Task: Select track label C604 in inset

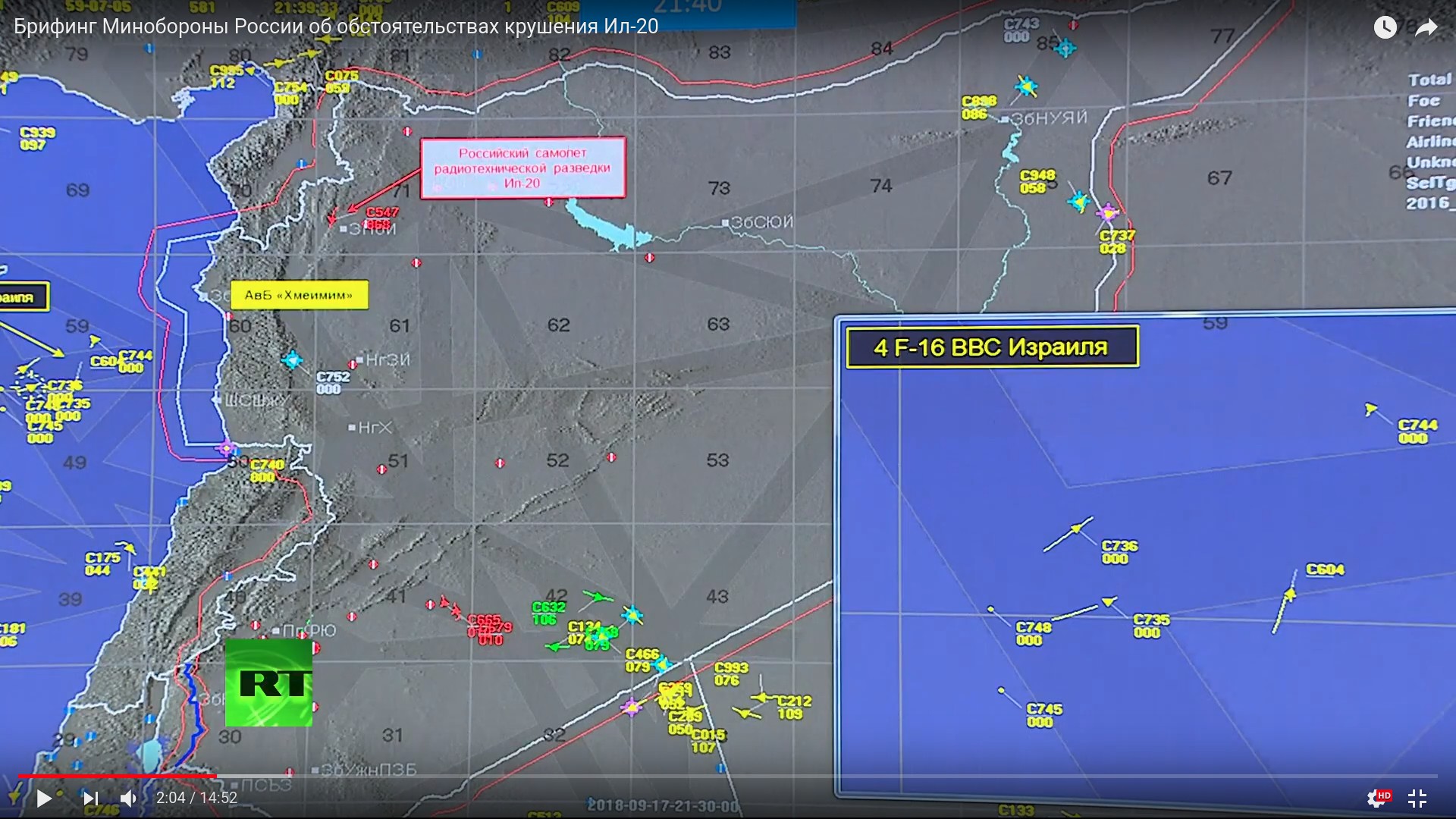Action: pos(1325,570)
